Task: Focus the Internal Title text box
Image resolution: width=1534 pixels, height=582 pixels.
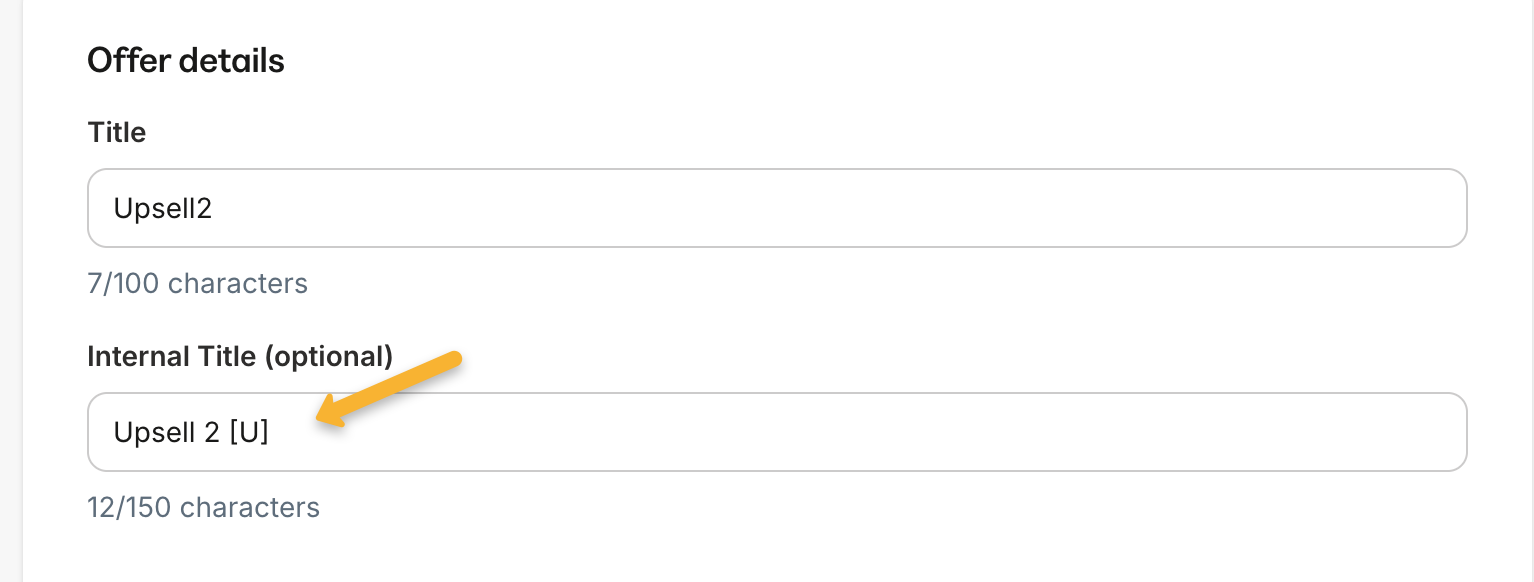Action: point(776,432)
